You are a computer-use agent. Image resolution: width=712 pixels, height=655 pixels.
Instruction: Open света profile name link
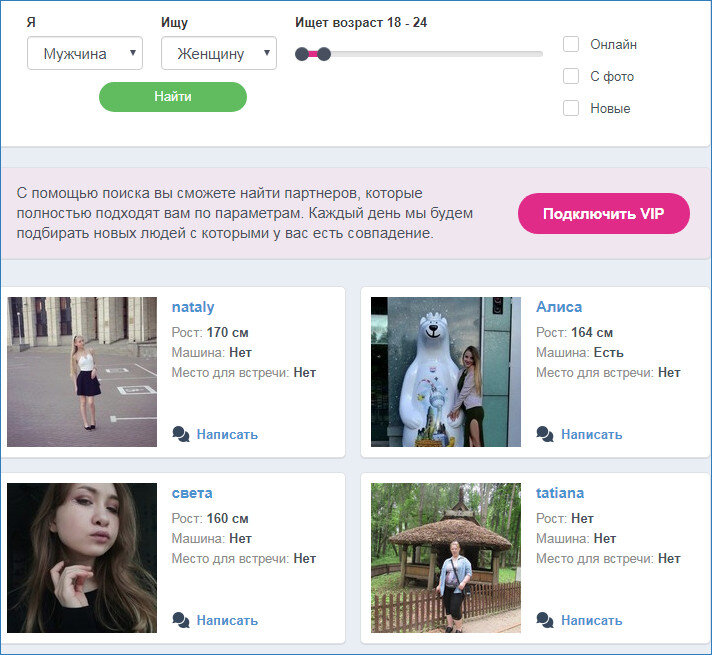pyautogui.click(x=192, y=493)
